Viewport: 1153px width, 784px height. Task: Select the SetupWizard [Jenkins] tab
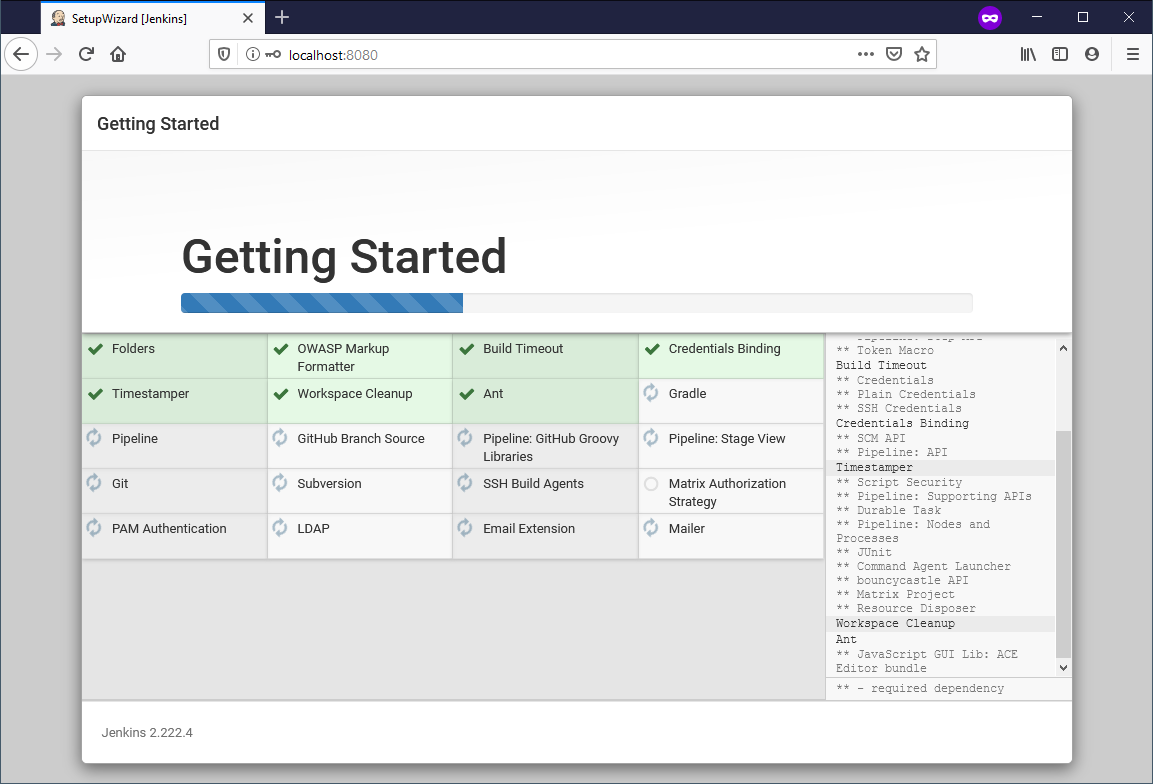(130, 18)
